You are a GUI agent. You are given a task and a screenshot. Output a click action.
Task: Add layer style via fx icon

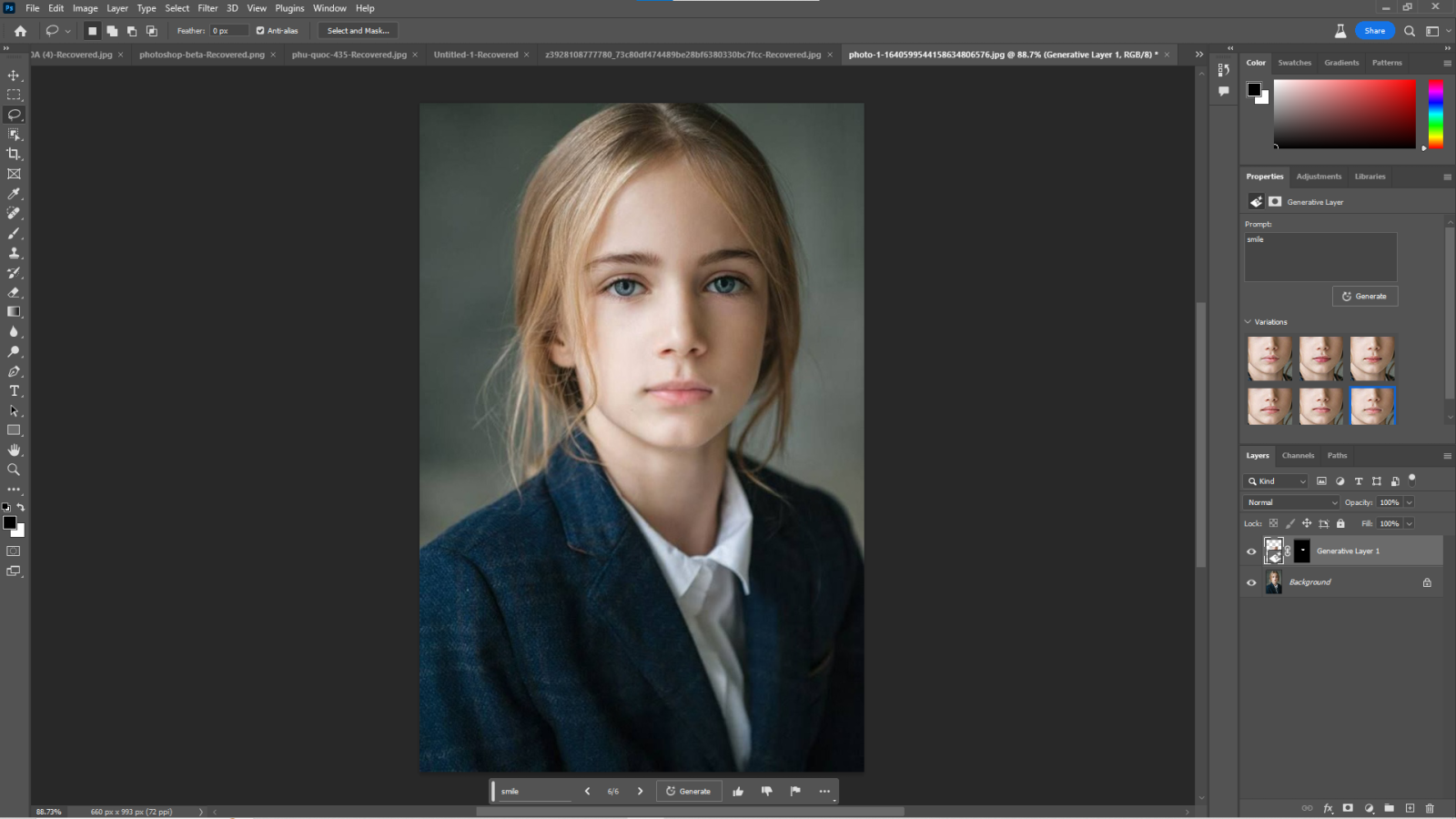[x=1328, y=808]
